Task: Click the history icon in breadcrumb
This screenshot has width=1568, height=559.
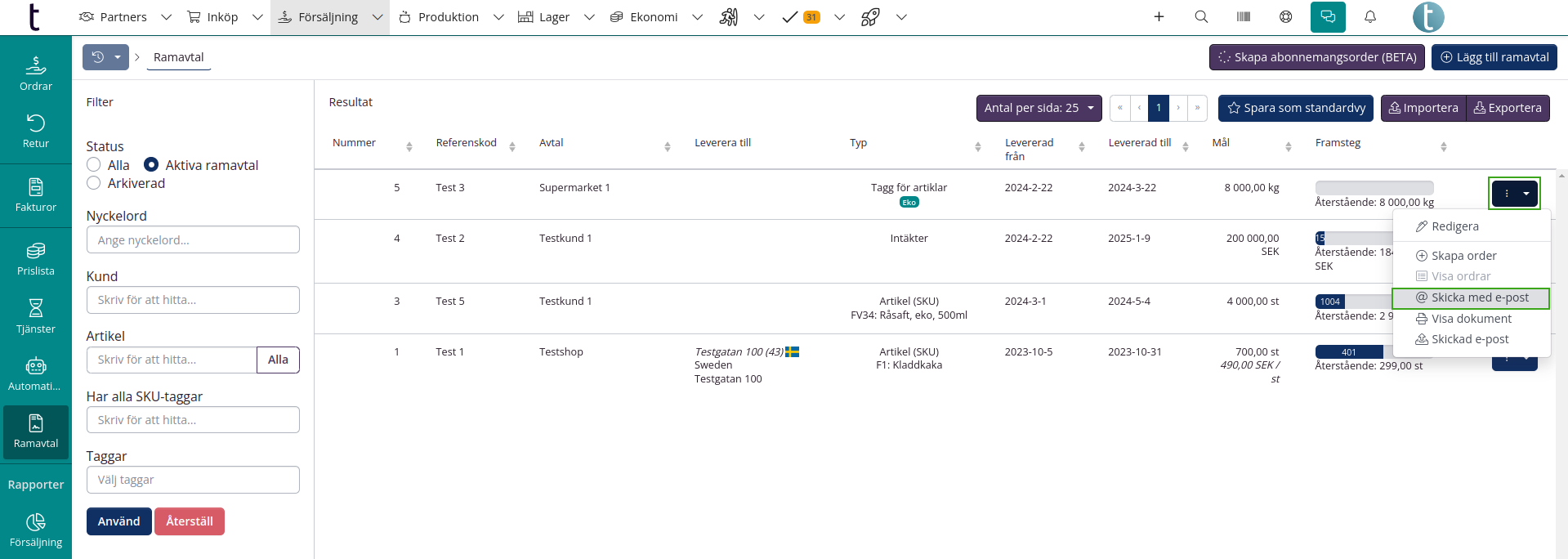Action: click(98, 57)
